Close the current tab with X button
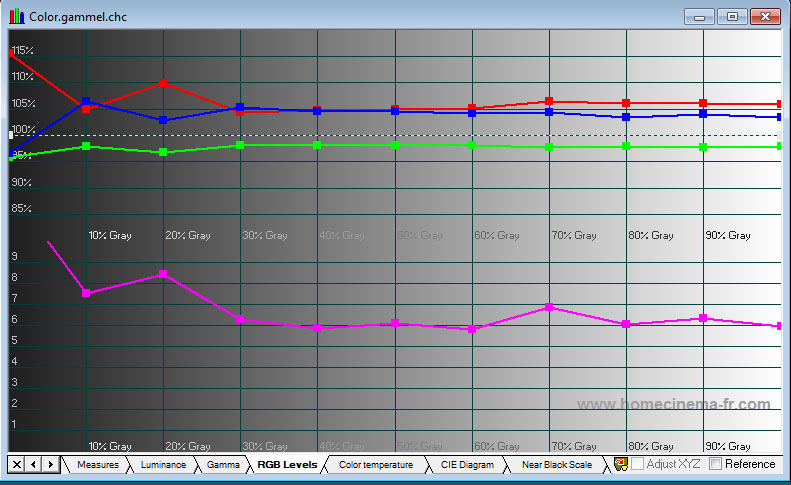The image size is (791, 485). [17, 464]
